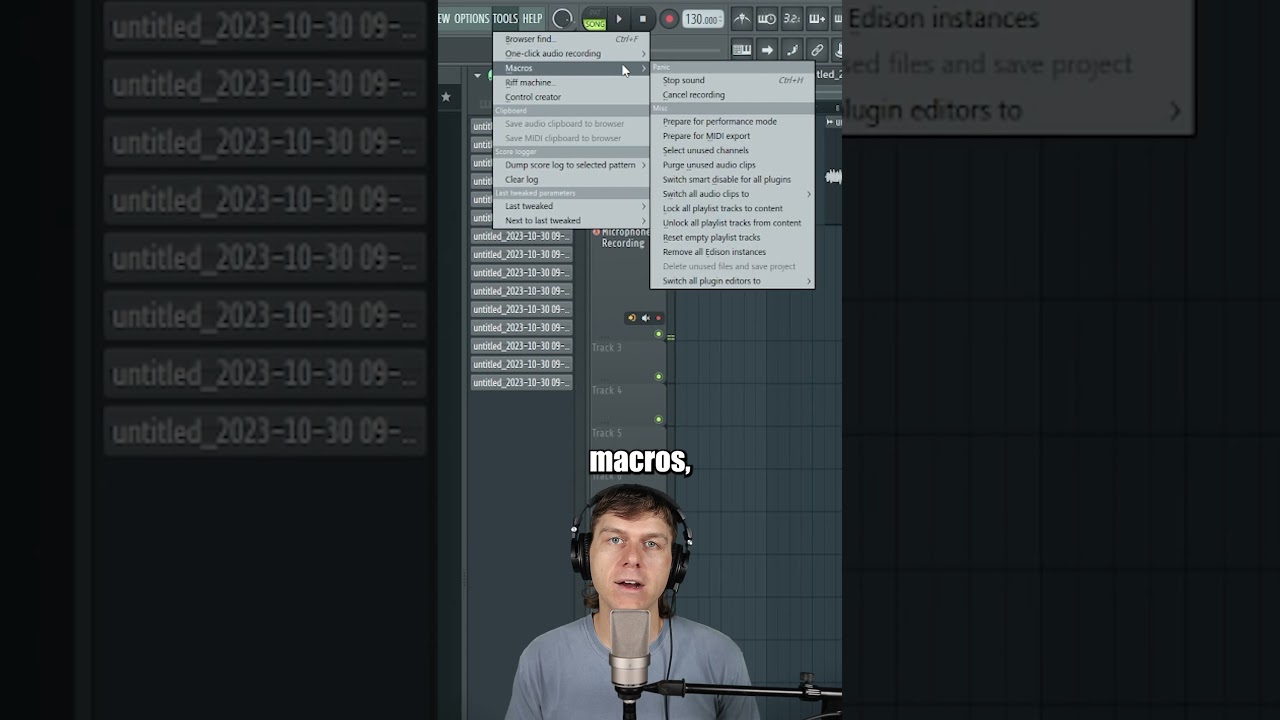Expand the Macros submenu
1280x720 pixels.
coord(571,68)
